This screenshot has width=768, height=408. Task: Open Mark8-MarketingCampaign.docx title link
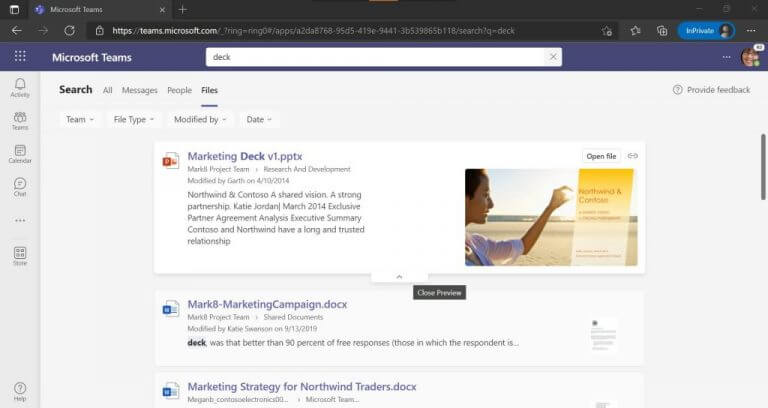coord(267,304)
